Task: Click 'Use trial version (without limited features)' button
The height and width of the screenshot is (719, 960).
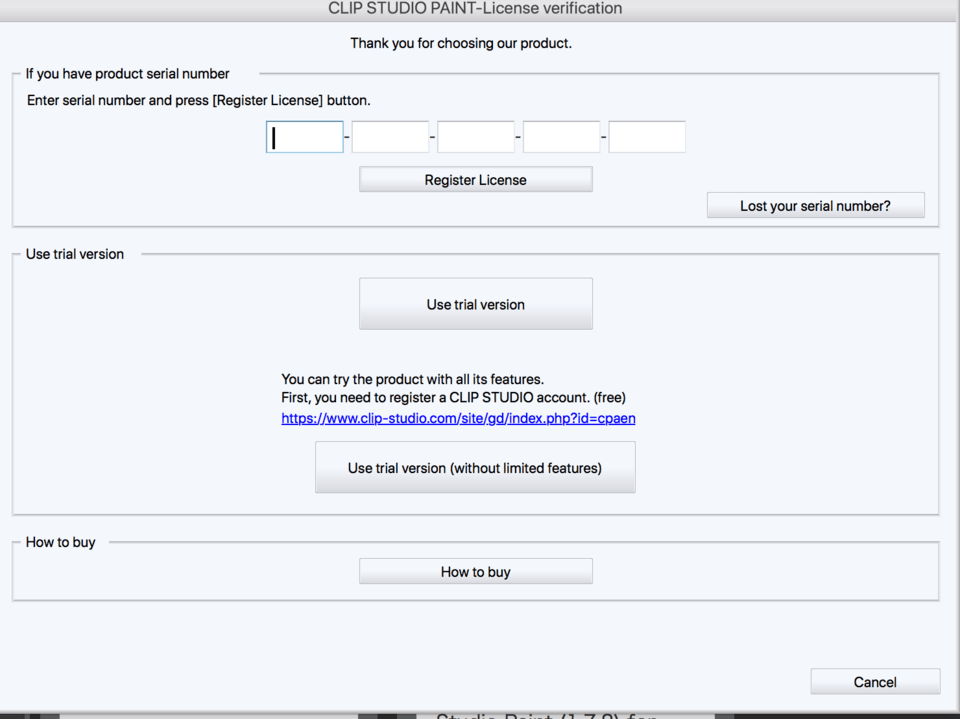Action: click(475, 468)
